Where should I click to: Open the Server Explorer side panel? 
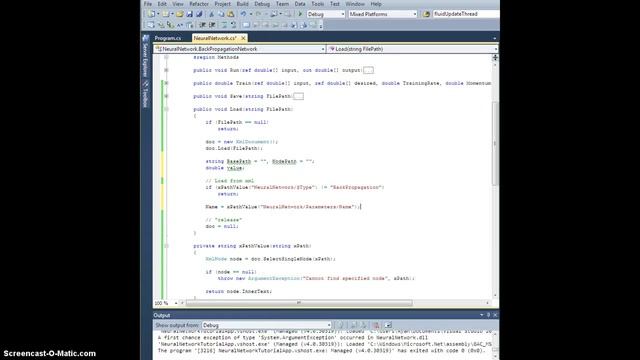pyautogui.click(x=145, y=57)
